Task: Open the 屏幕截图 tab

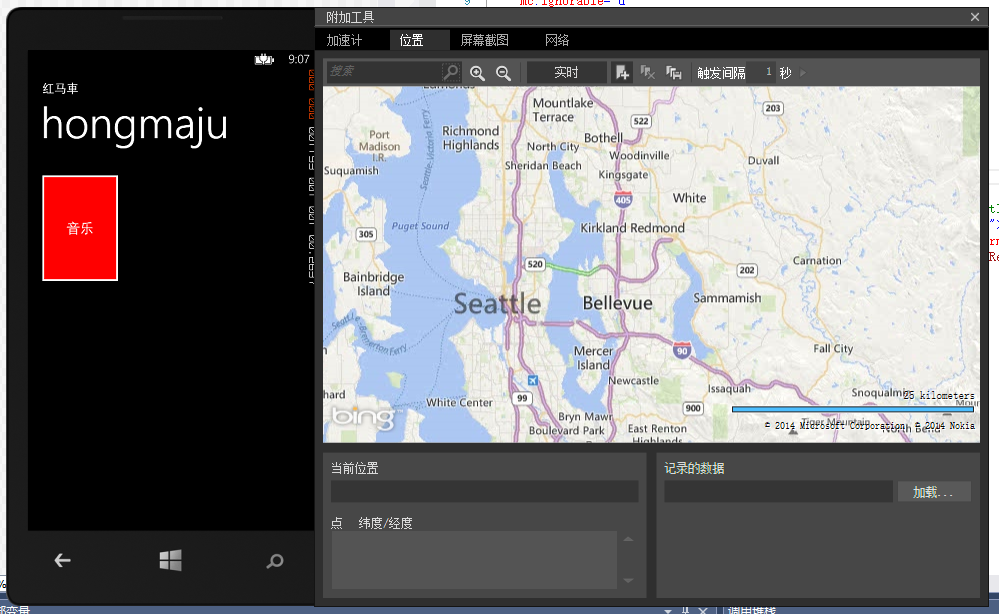Action: [x=484, y=40]
